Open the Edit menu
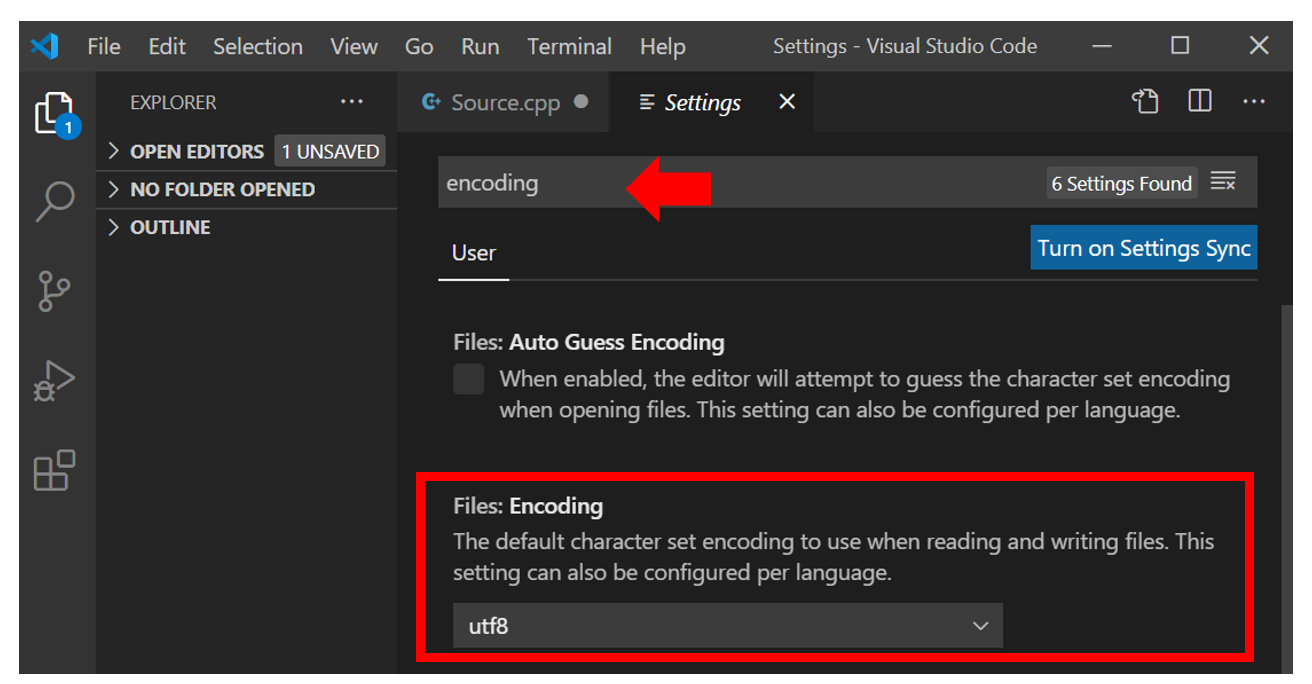Image resolution: width=1312 pixels, height=684 pixels. tap(167, 46)
